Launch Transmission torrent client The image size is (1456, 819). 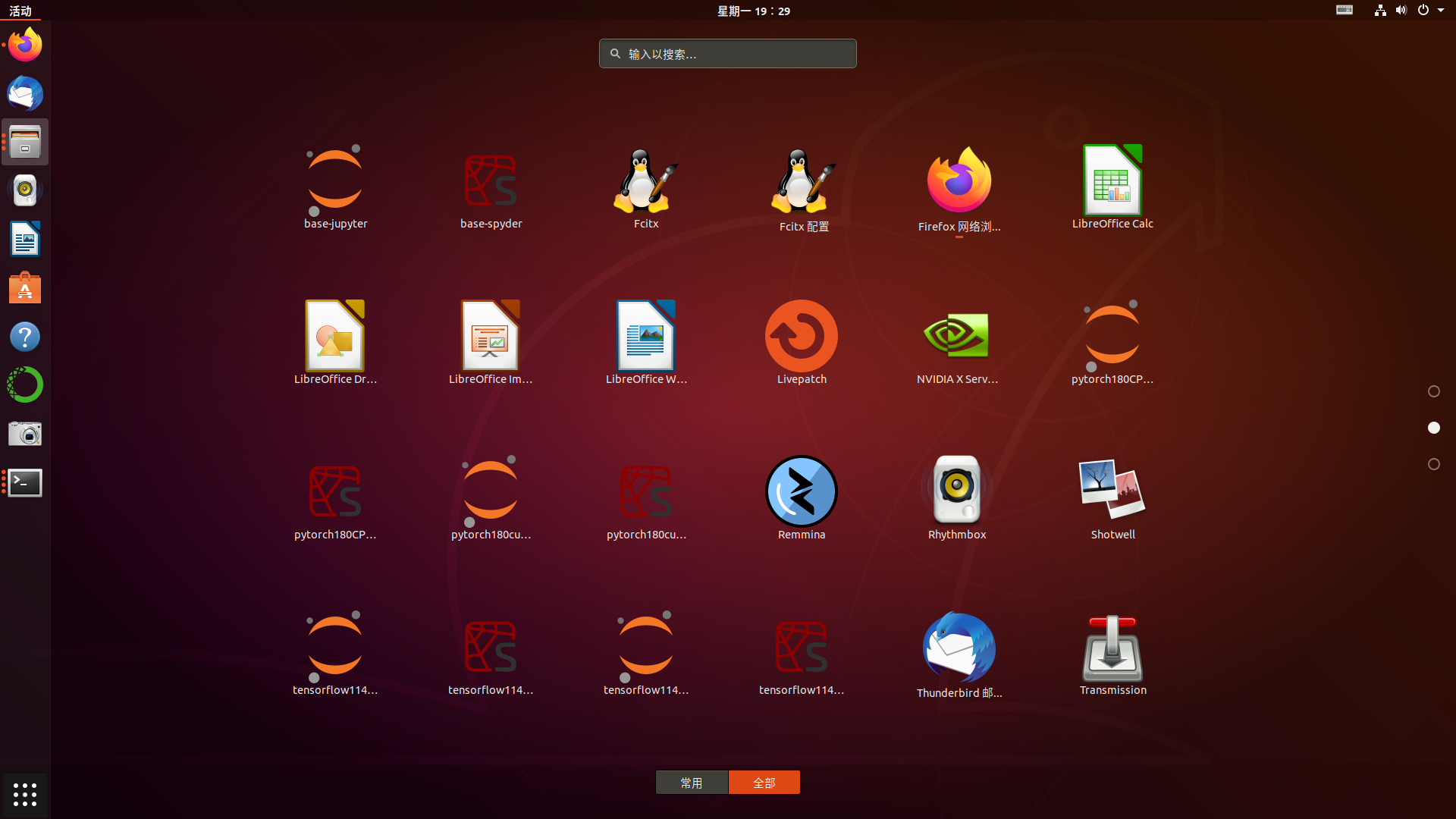click(x=1112, y=654)
